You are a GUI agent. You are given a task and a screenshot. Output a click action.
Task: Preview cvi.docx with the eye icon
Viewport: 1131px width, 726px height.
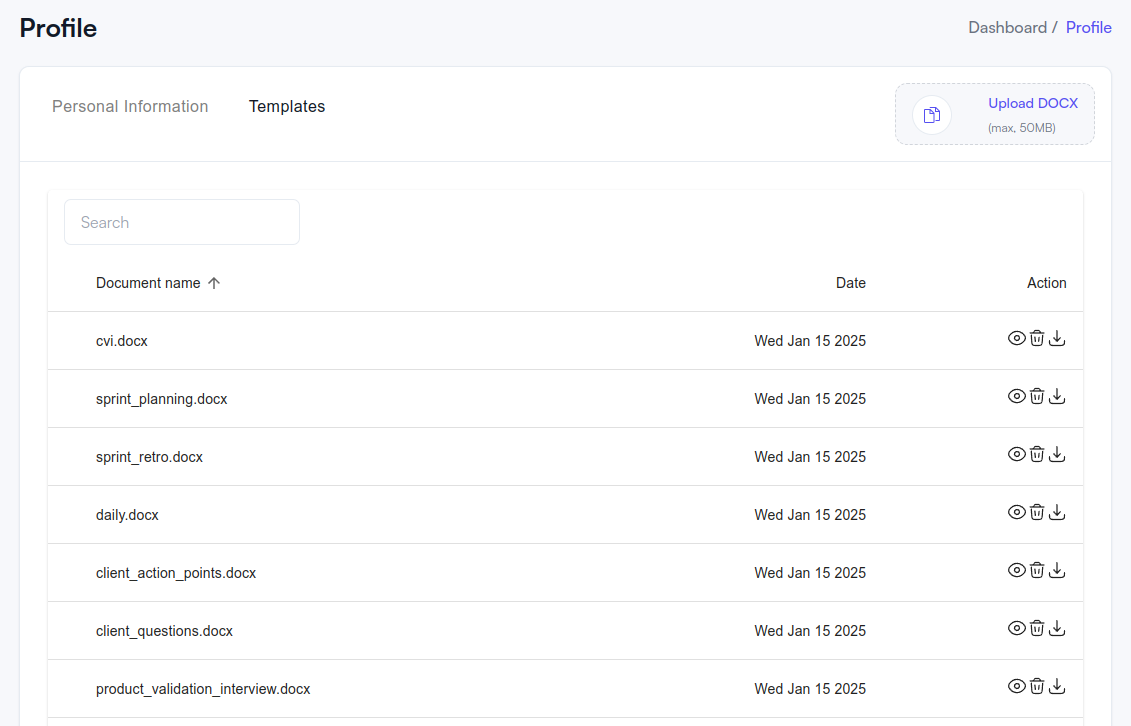click(1016, 338)
